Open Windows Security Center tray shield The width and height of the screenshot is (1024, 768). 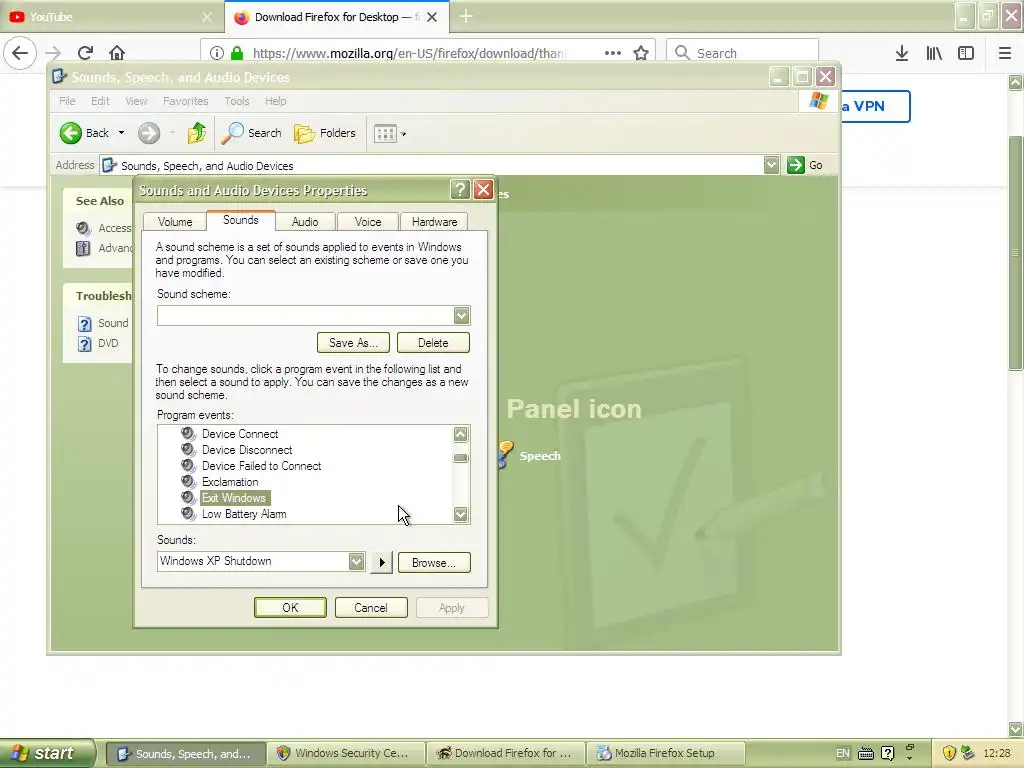949,753
